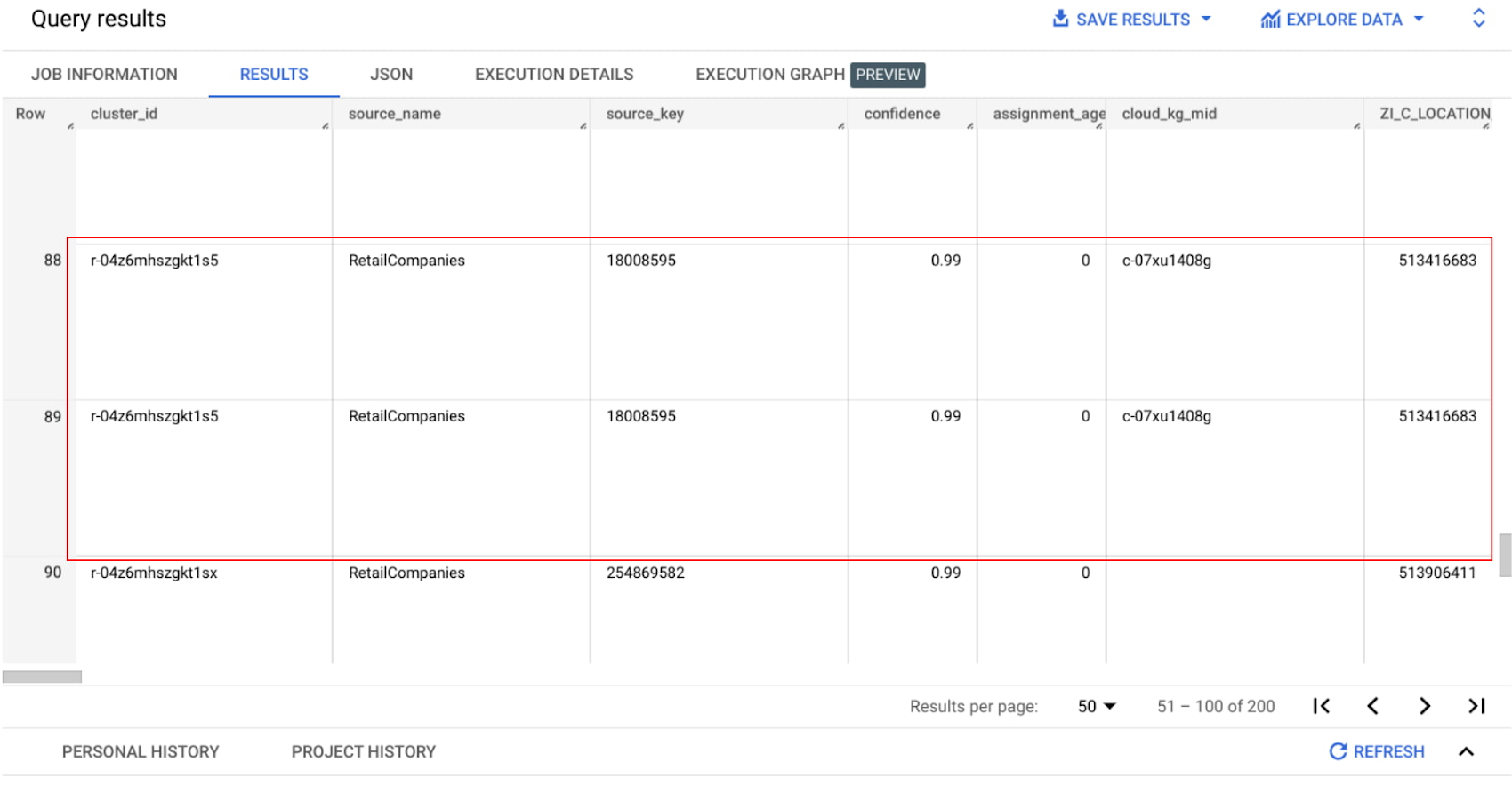1512x786 pixels.
Task: Click 513416683 in row 88
Action: [x=1437, y=261]
